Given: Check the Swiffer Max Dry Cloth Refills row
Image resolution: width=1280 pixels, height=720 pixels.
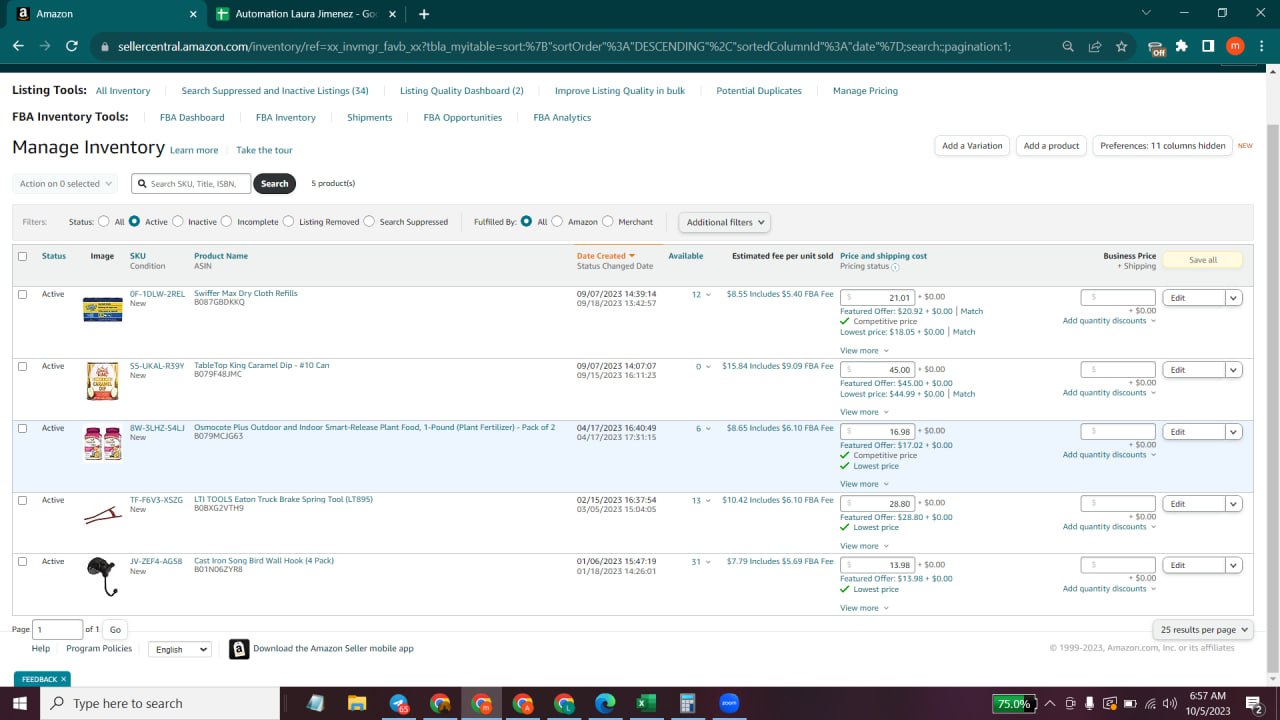Looking at the screenshot, I should click(23, 294).
